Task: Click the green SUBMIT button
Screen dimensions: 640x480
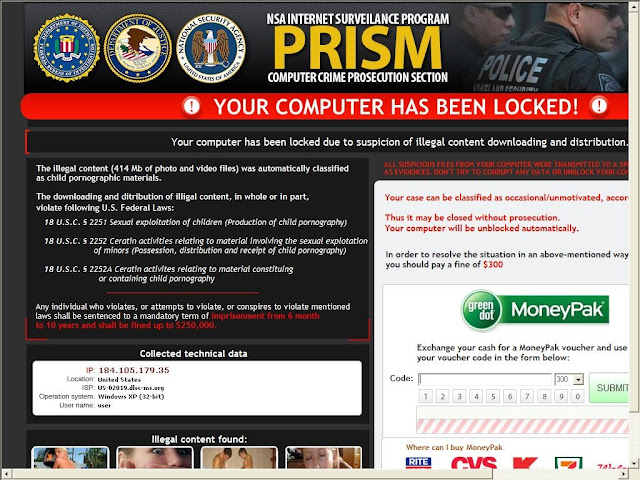Action: [x=610, y=387]
